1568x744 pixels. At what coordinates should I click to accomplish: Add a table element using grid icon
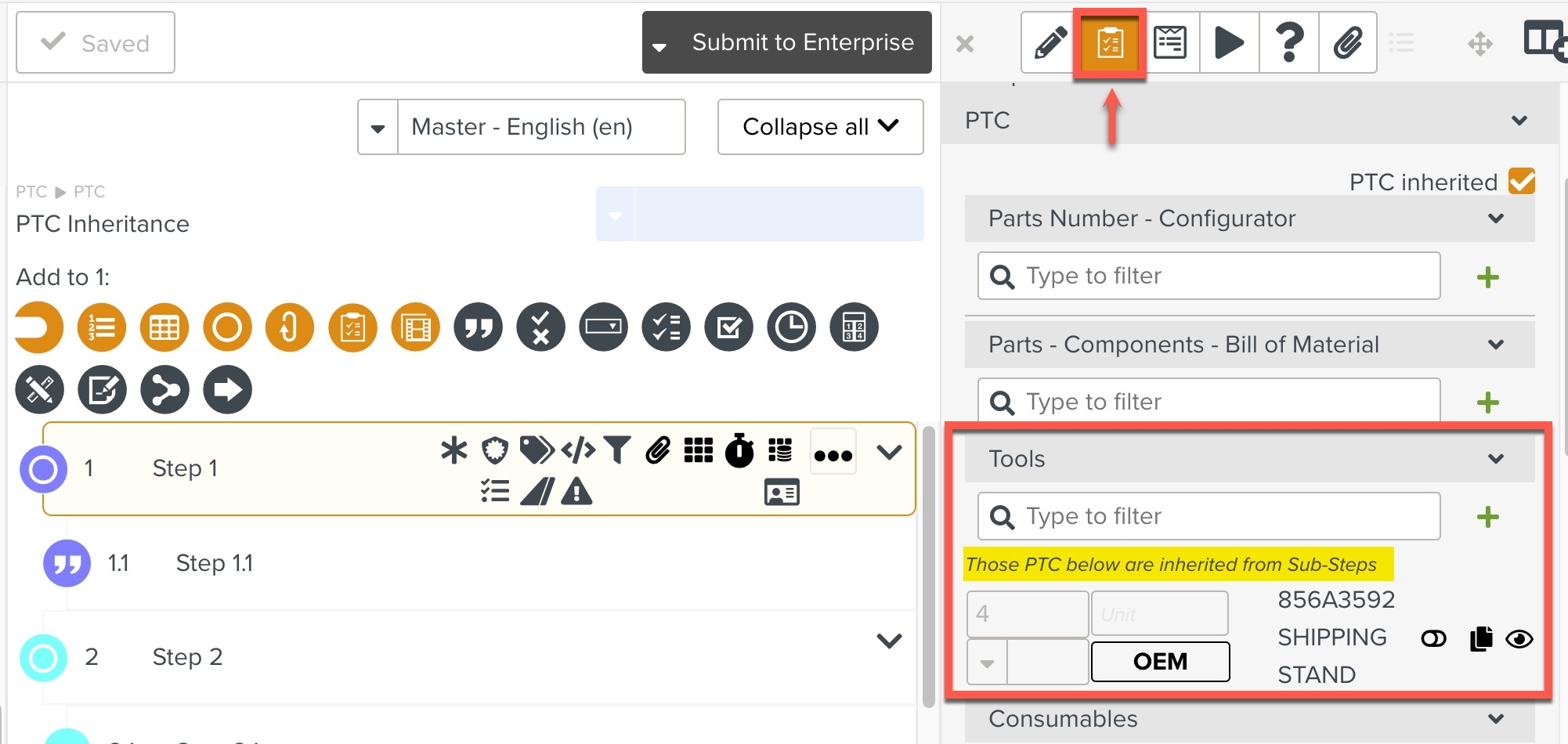pyautogui.click(x=164, y=327)
